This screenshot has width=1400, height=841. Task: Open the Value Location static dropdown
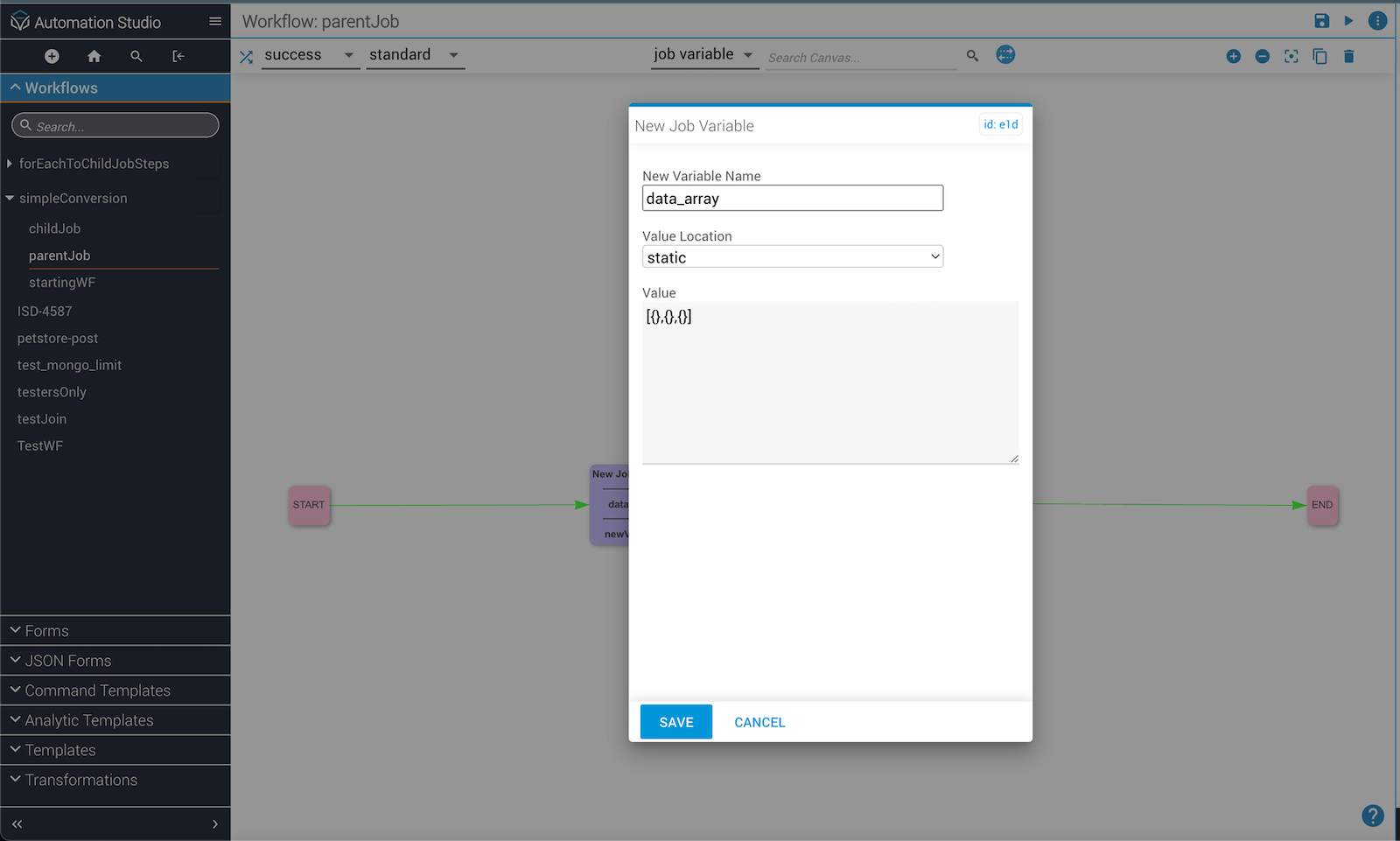pyautogui.click(x=792, y=257)
